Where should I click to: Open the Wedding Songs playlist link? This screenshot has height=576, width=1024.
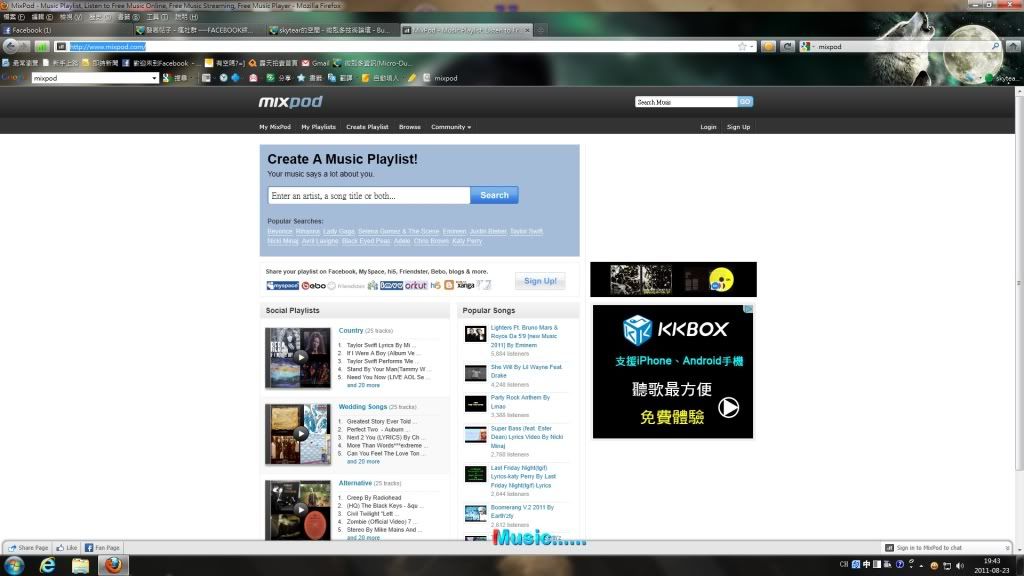tap(362, 407)
